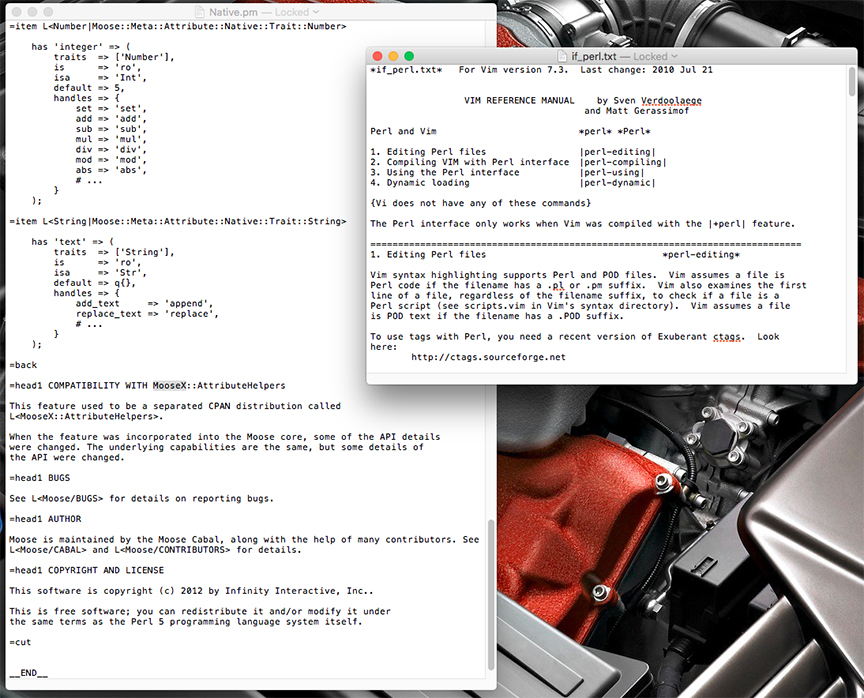Click the 'VIM REFERENCE MANUAL' heading text

tap(519, 101)
